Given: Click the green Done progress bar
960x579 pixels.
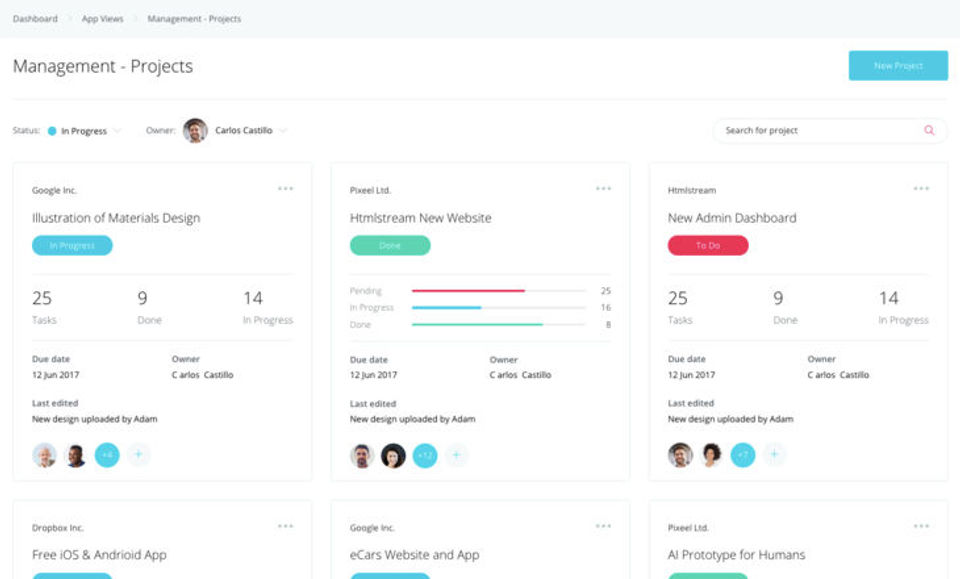Looking at the screenshot, I should [x=478, y=324].
